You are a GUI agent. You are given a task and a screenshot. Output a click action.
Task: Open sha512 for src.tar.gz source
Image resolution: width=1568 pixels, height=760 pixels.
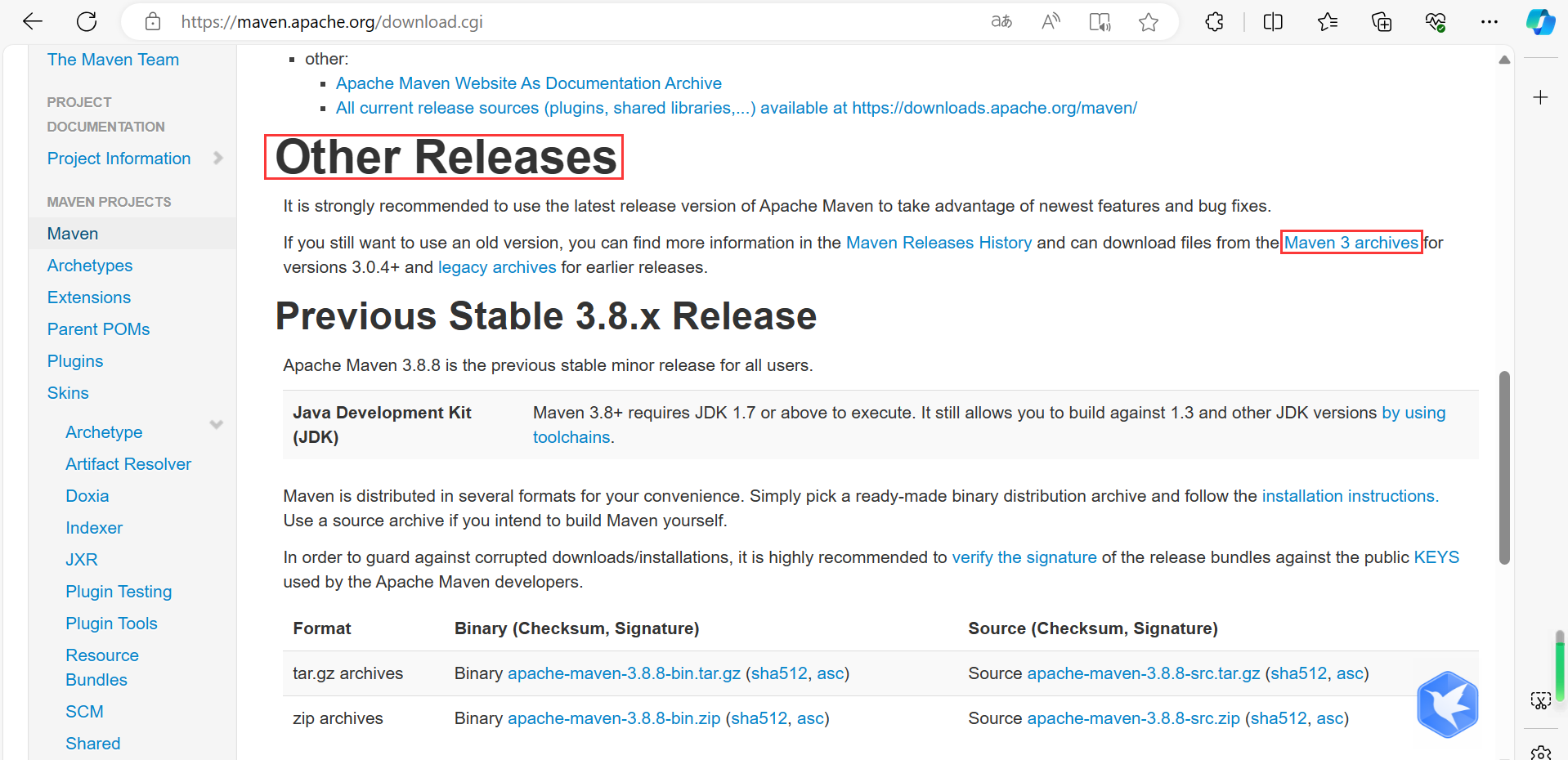coord(1299,673)
